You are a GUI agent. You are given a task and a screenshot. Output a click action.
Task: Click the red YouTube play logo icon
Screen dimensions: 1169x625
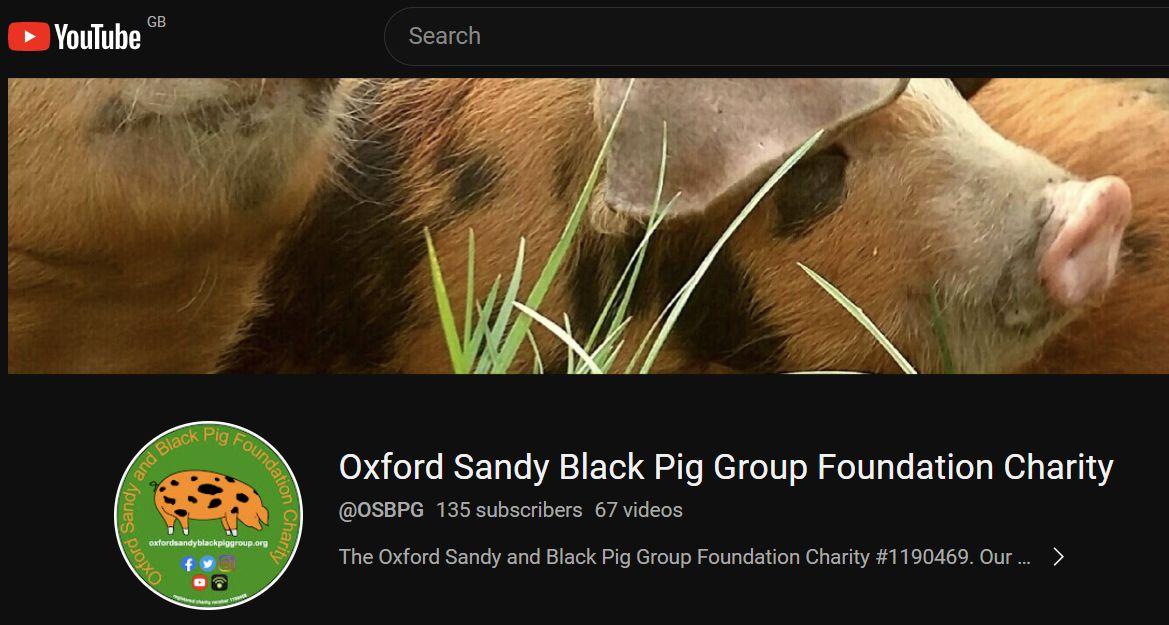click(x=29, y=37)
